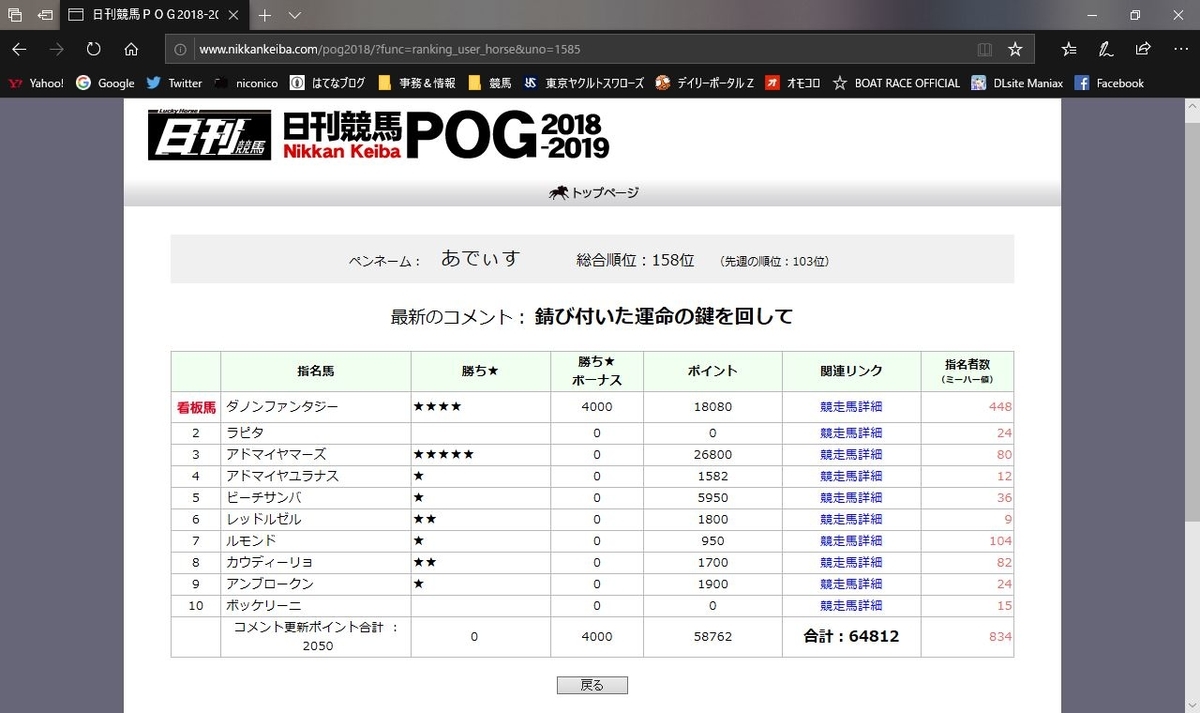The height and width of the screenshot is (713, 1200).
Task: Open the BOAT RACE OFFICIAL bookmark
Action: click(896, 83)
